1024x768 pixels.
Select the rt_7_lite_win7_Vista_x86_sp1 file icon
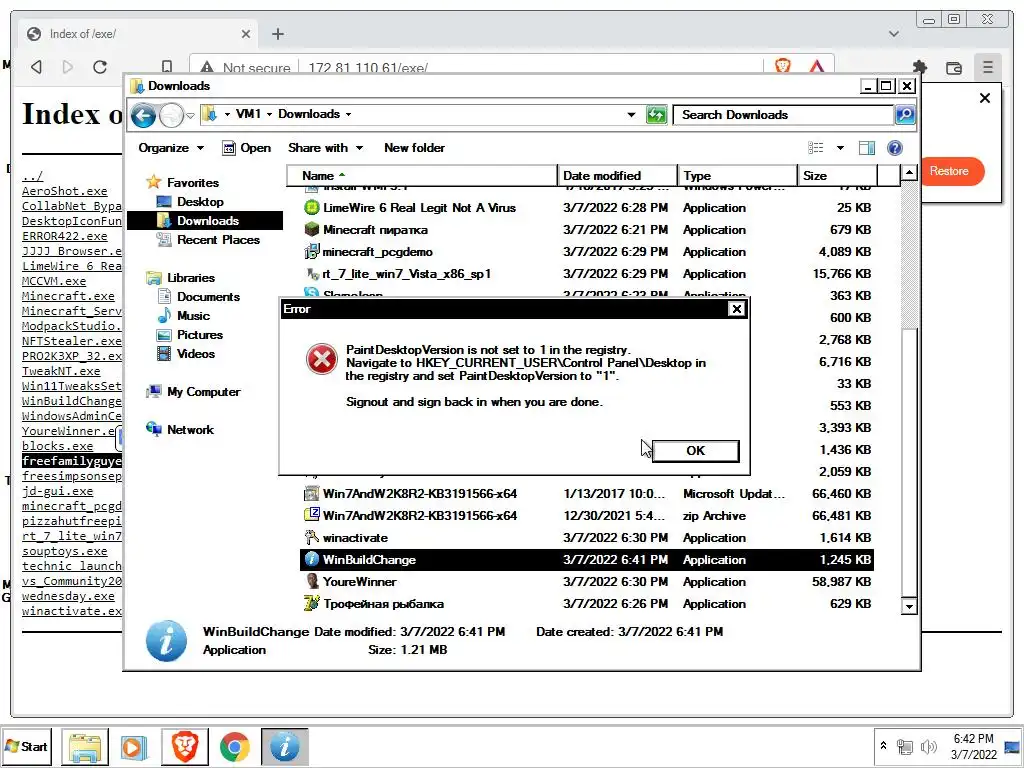click(x=312, y=274)
